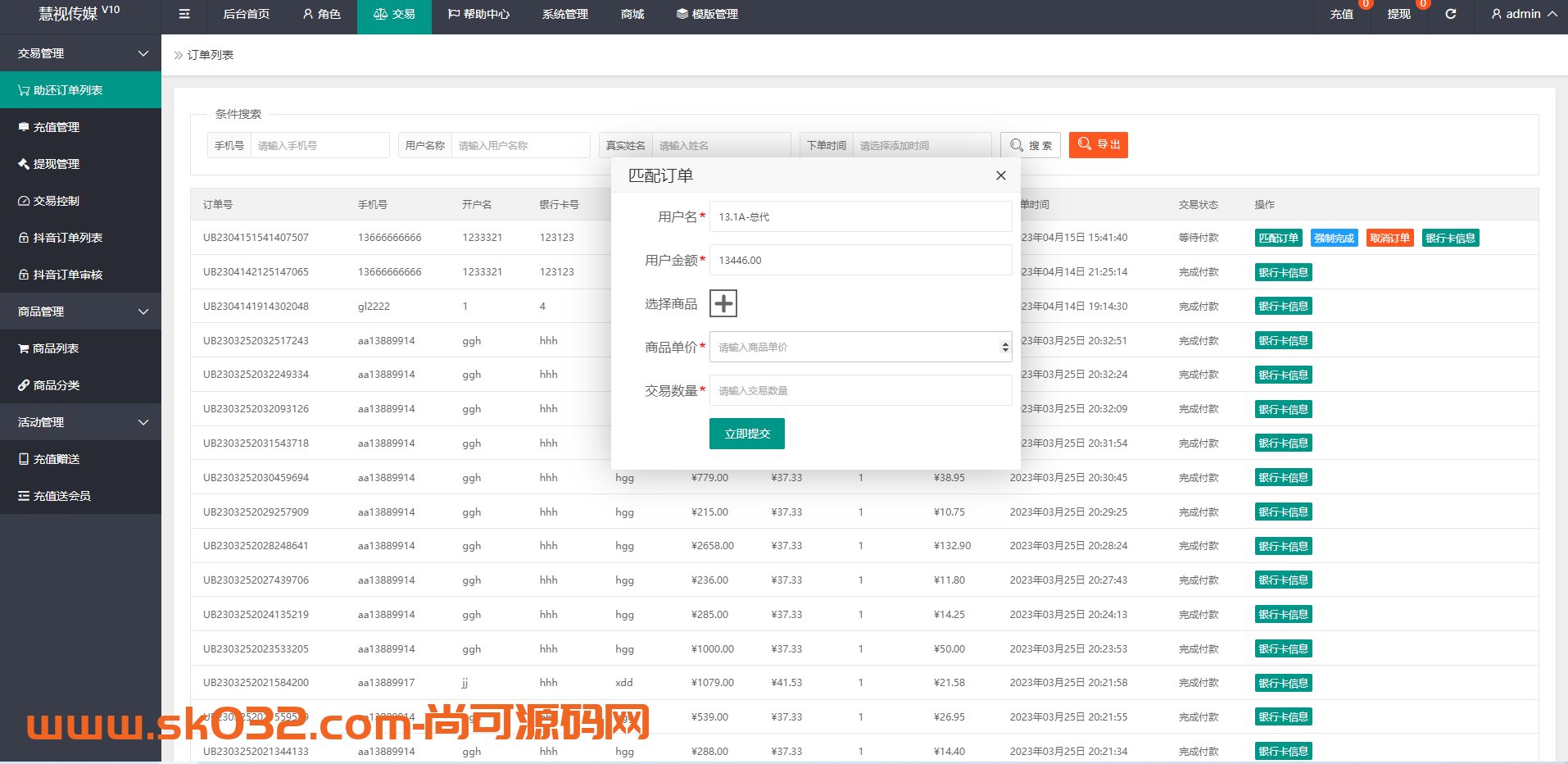Click phone number aa13889917
1568x764 pixels.
[387, 682]
